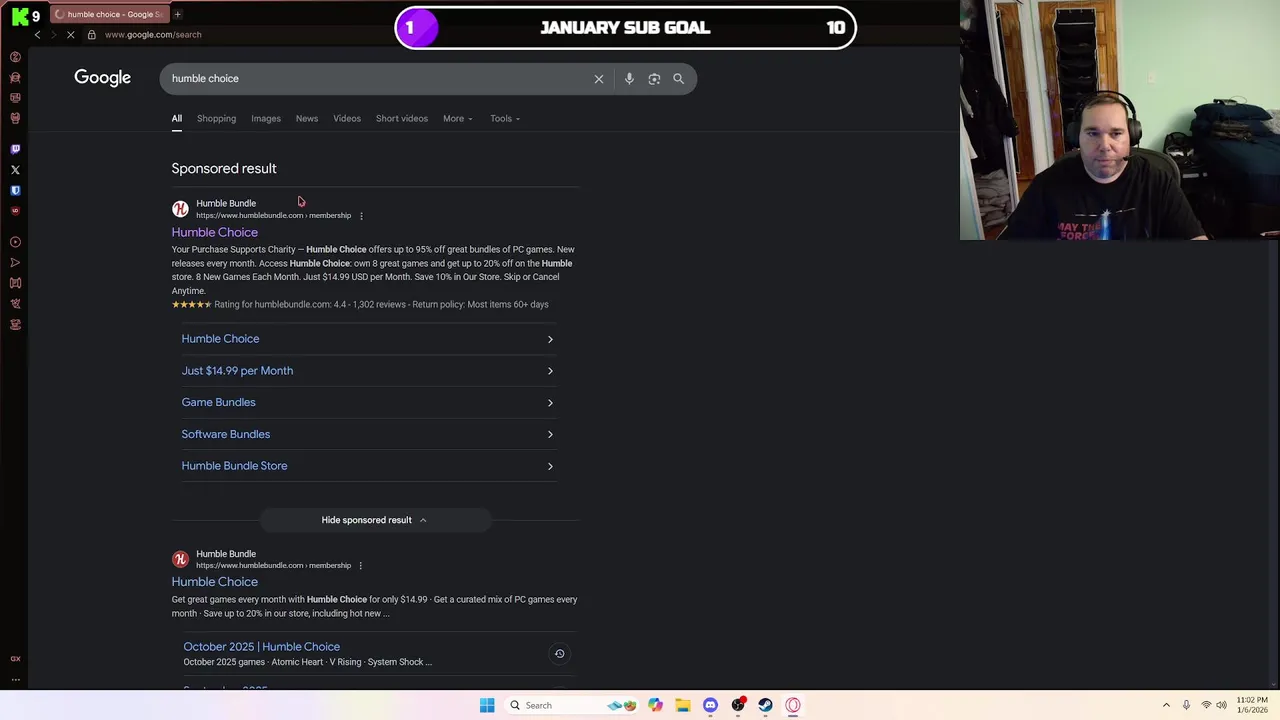Open Copilot from the taskbar

655,705
